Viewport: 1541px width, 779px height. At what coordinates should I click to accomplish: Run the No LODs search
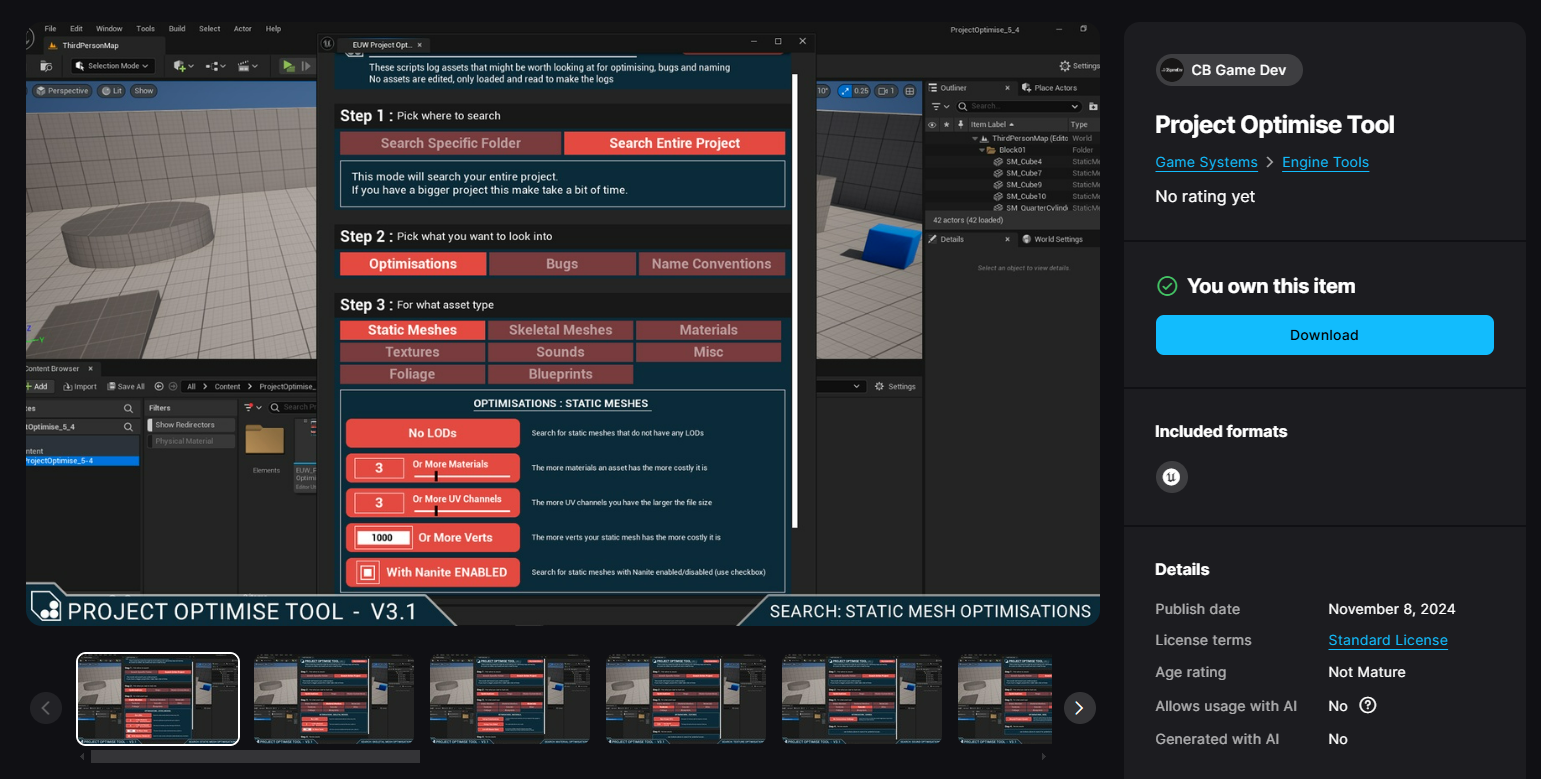433,433
